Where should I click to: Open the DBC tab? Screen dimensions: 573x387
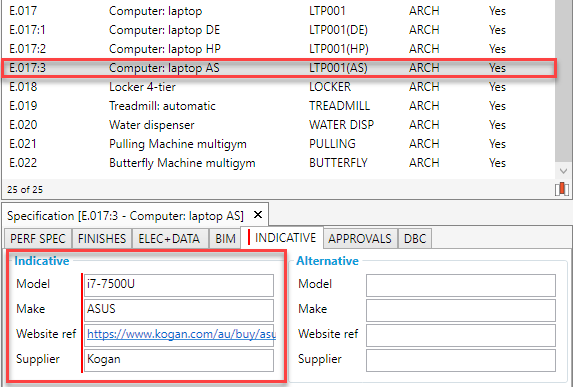click(x=415, y=239)
